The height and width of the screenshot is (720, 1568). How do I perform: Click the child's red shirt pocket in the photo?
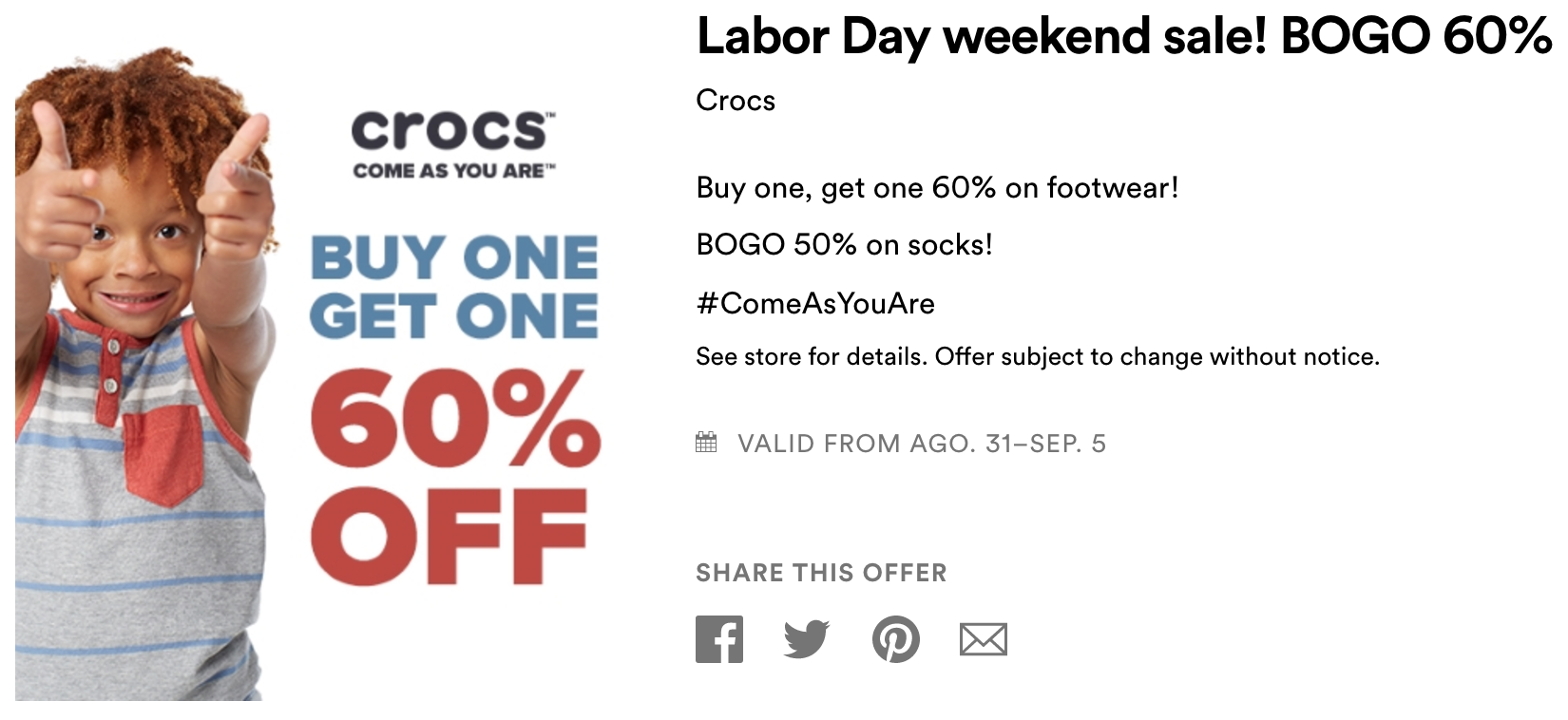click(x=162, y=453)
